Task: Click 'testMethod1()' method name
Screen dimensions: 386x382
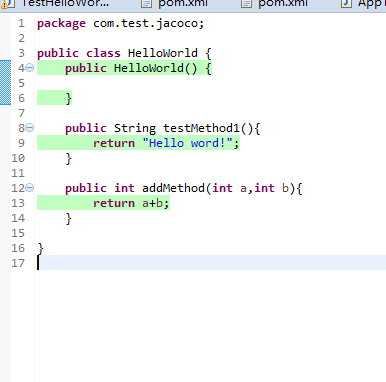Action: 208,128
